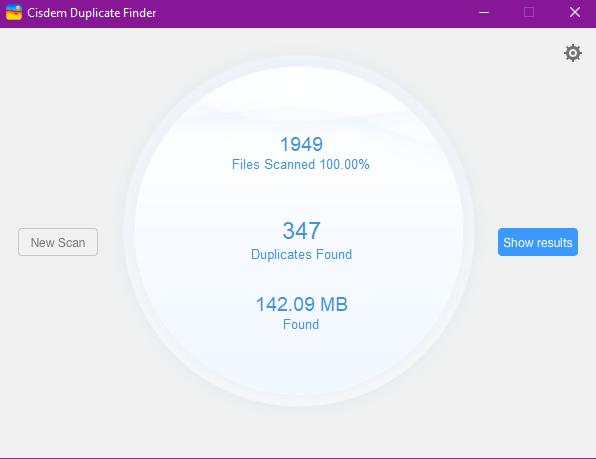Click the MB unit of found size
This screenshot has height=459, width=596.
(x=334, y=304)
